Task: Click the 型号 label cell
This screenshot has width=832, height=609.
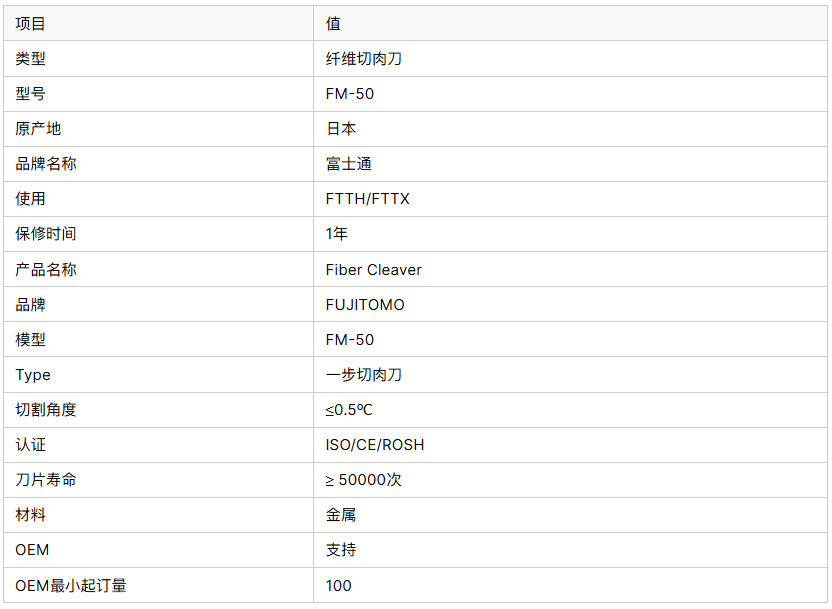Action: (31, 94)
